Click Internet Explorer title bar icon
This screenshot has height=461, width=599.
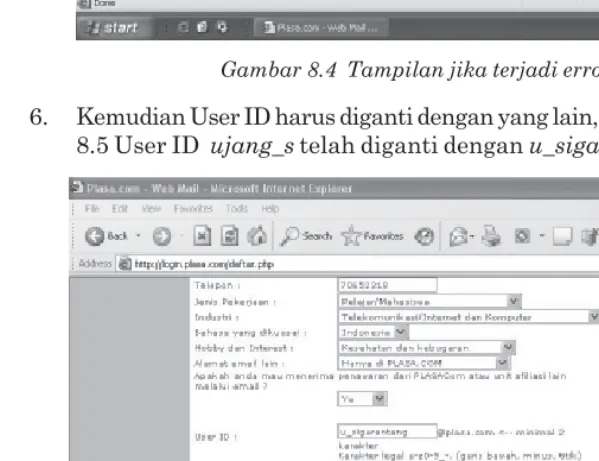77,187
